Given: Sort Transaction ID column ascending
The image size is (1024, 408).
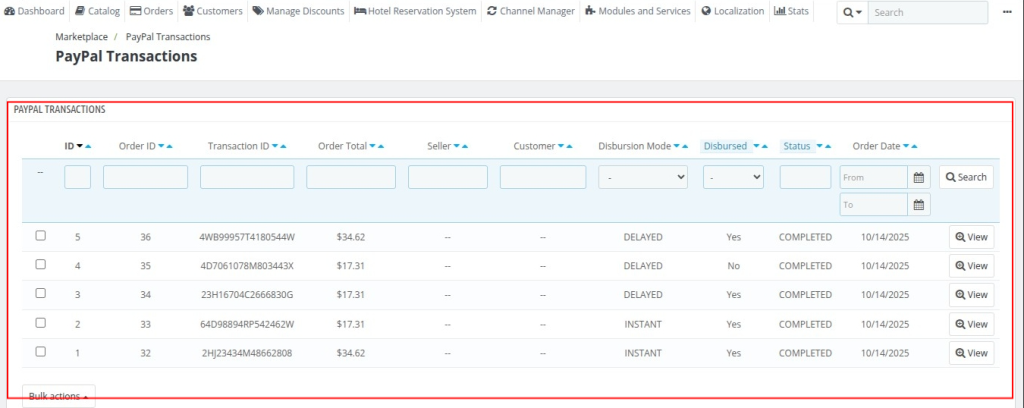Looking at the screenshot, I should (x=283, y=146).
